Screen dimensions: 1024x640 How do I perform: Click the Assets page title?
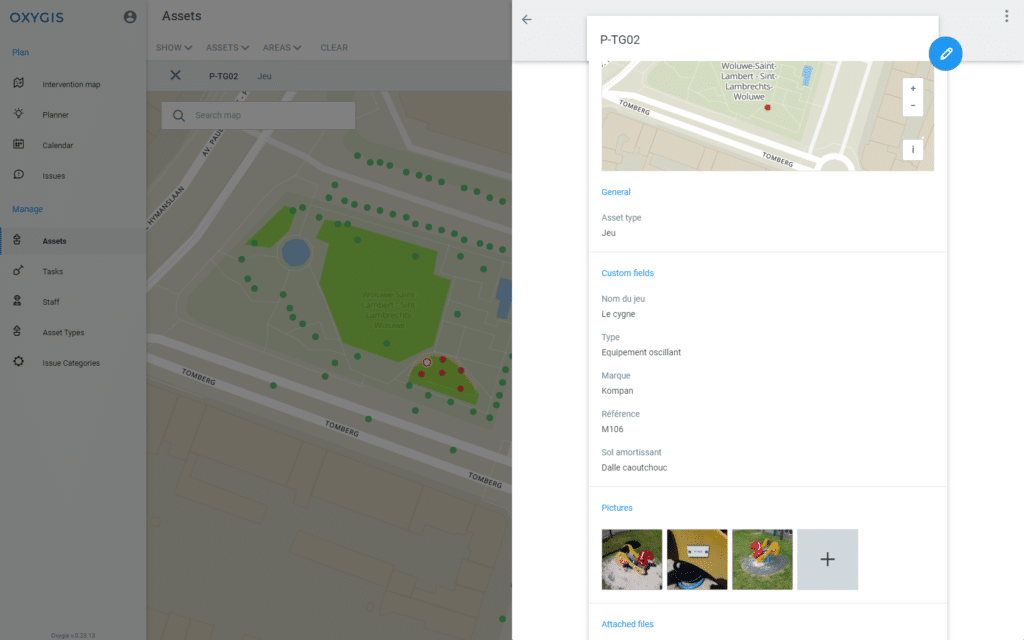(182, 16)
